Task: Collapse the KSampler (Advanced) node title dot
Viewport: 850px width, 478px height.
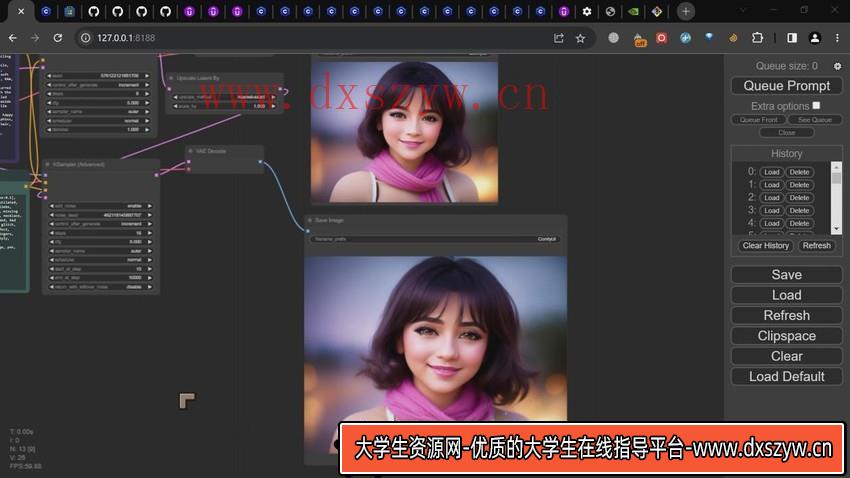Action: pos(48,164)
